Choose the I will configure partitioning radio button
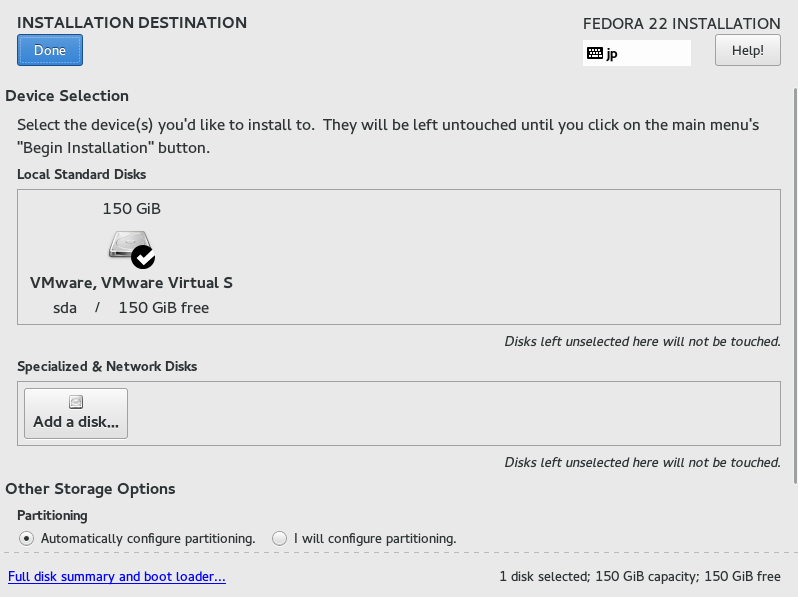798x597 pixels. (279, 538)
